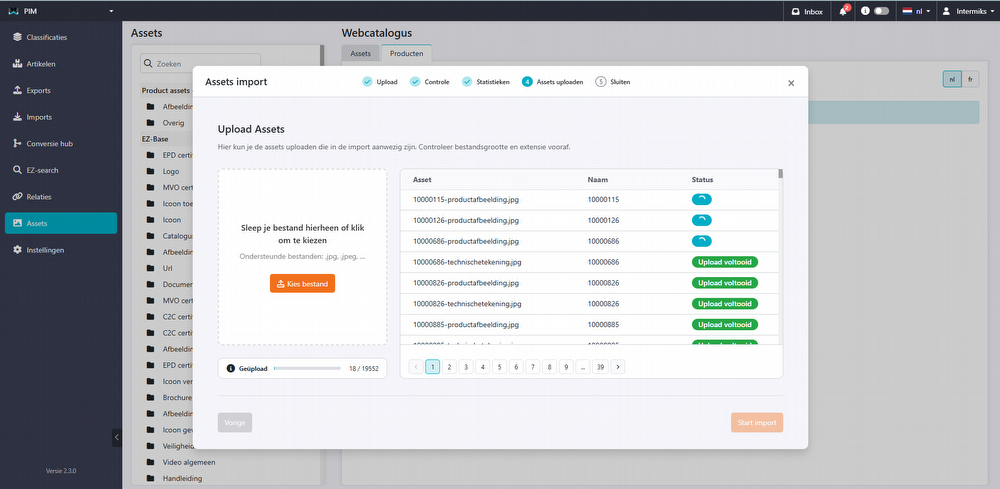This screenshot has height=489, width=1000.
Task: Go to page 39 of asset list
Action: pyautogui.click(x=600, y=367)
